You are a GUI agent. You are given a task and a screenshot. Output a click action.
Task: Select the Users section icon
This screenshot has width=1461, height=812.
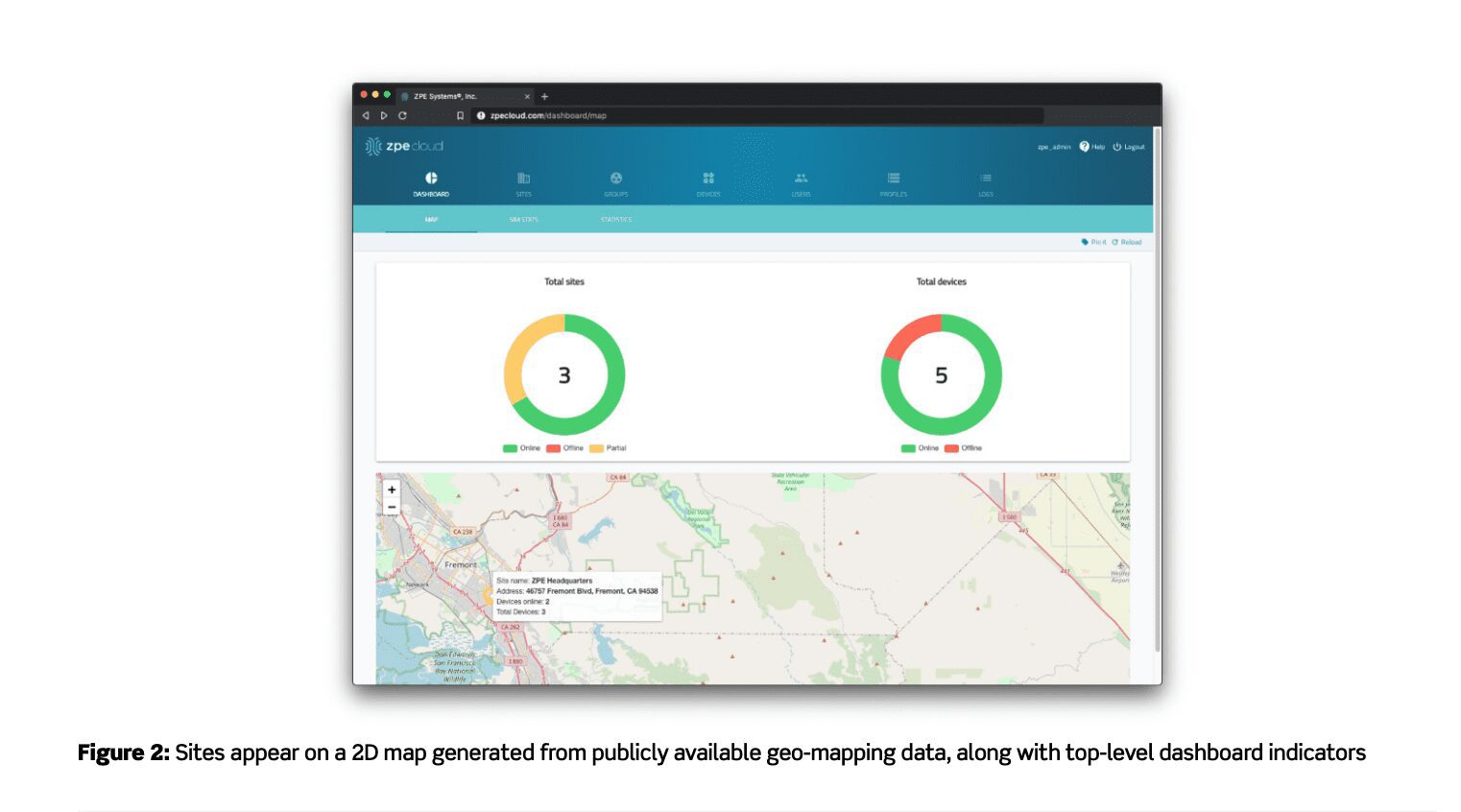(801, 179)
